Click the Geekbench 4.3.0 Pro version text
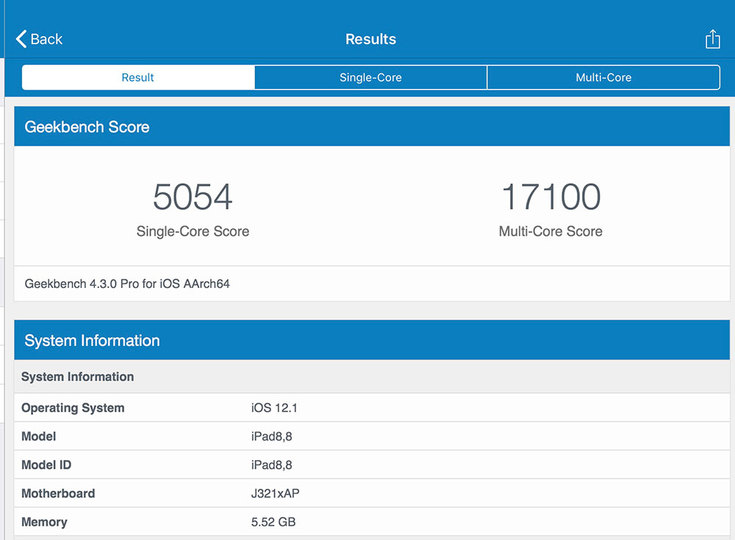The height and width of the screenshot is (540, 735). point(127,284)
